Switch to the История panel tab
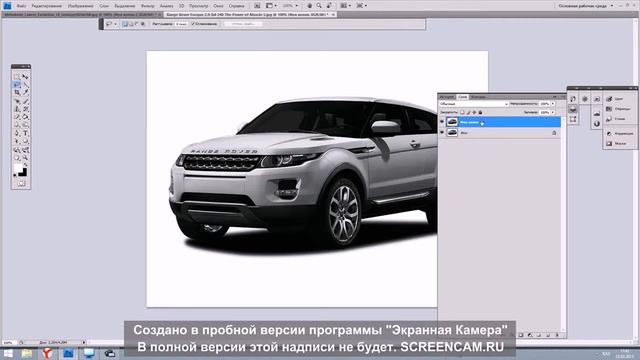The image size is (640, 360). [447, 97]
